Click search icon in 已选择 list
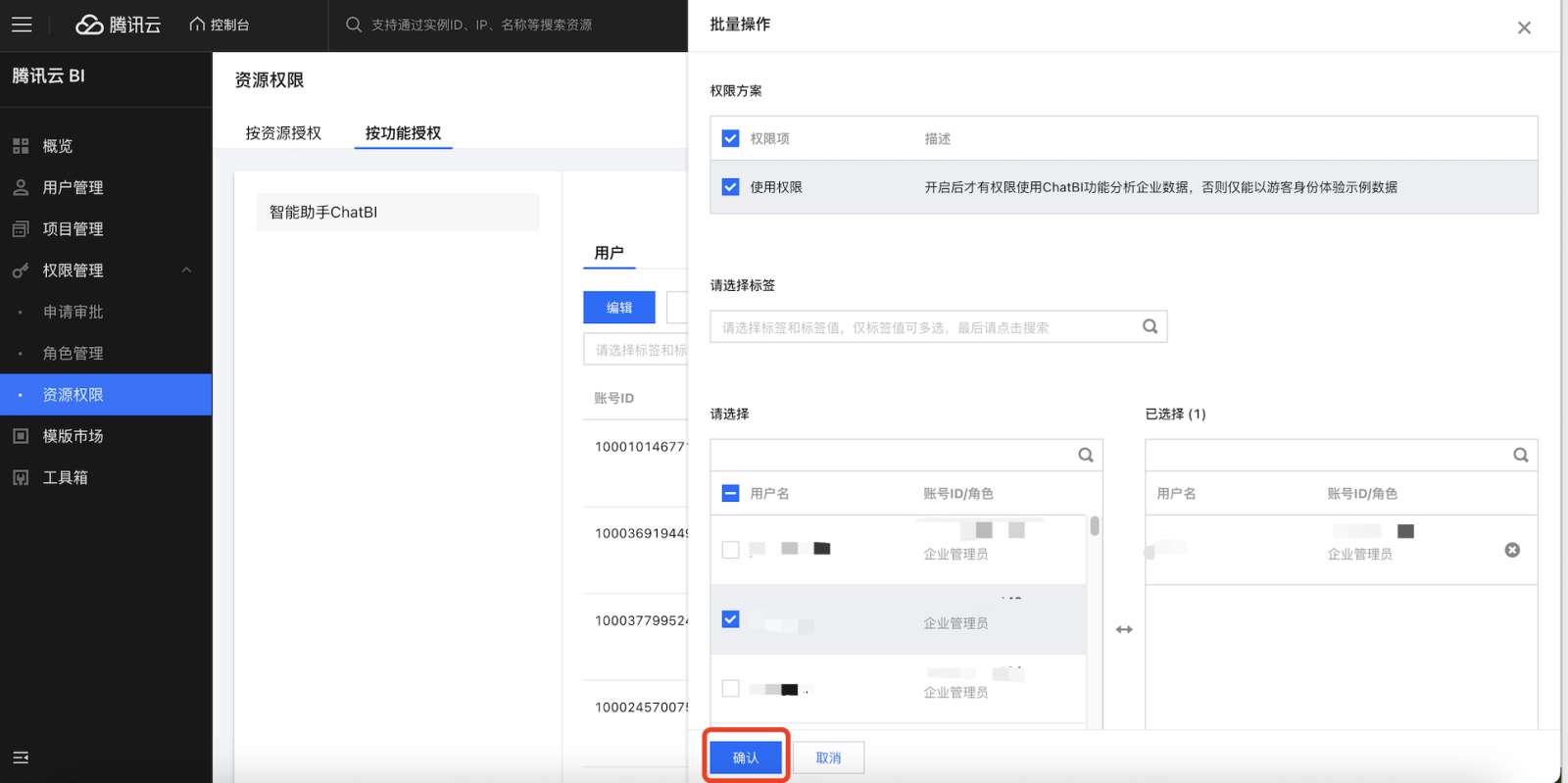Viewport: 1568px width, 783px height. point(1521,455)
